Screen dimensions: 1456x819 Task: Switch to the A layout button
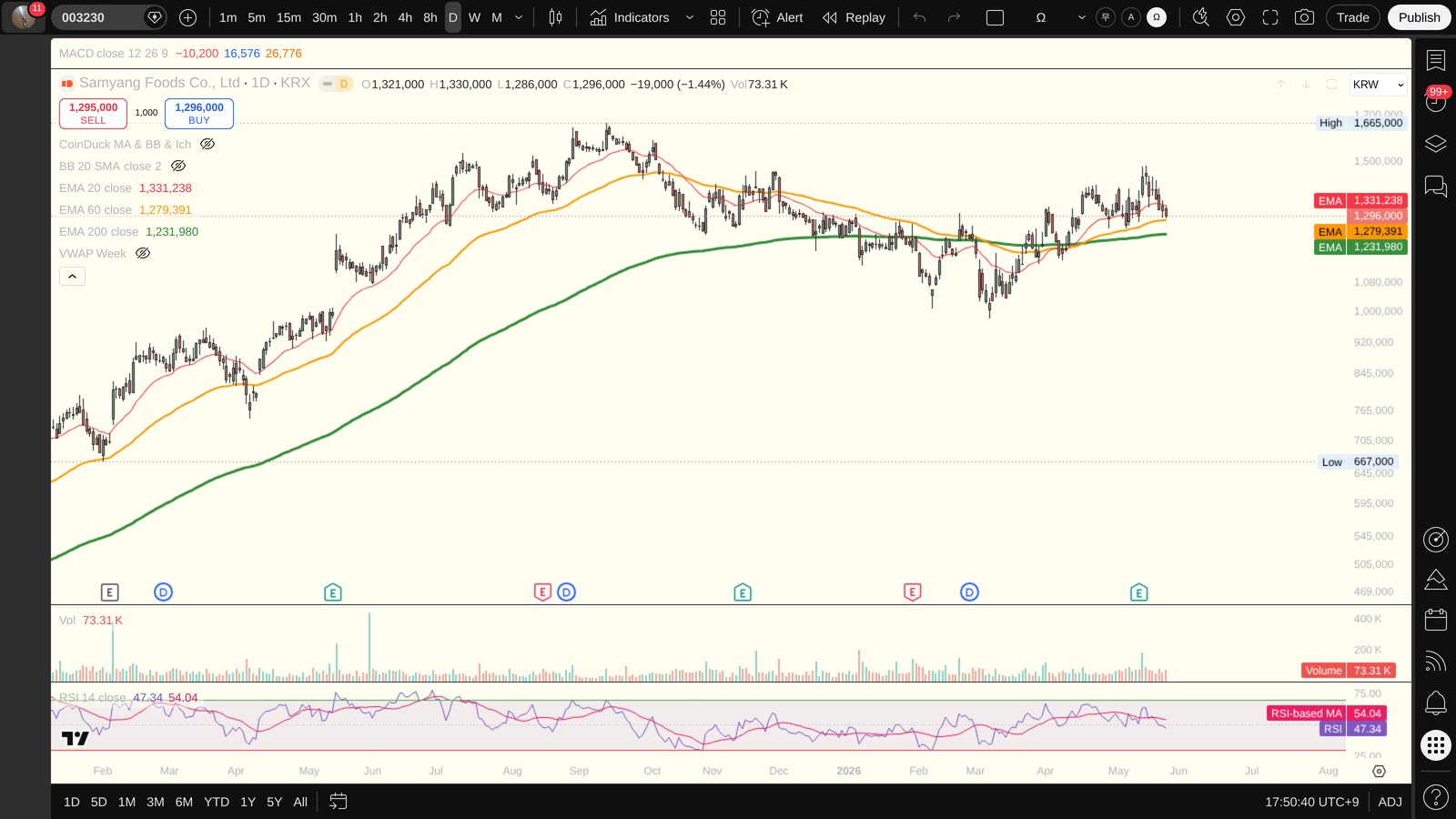(1131, 17)
